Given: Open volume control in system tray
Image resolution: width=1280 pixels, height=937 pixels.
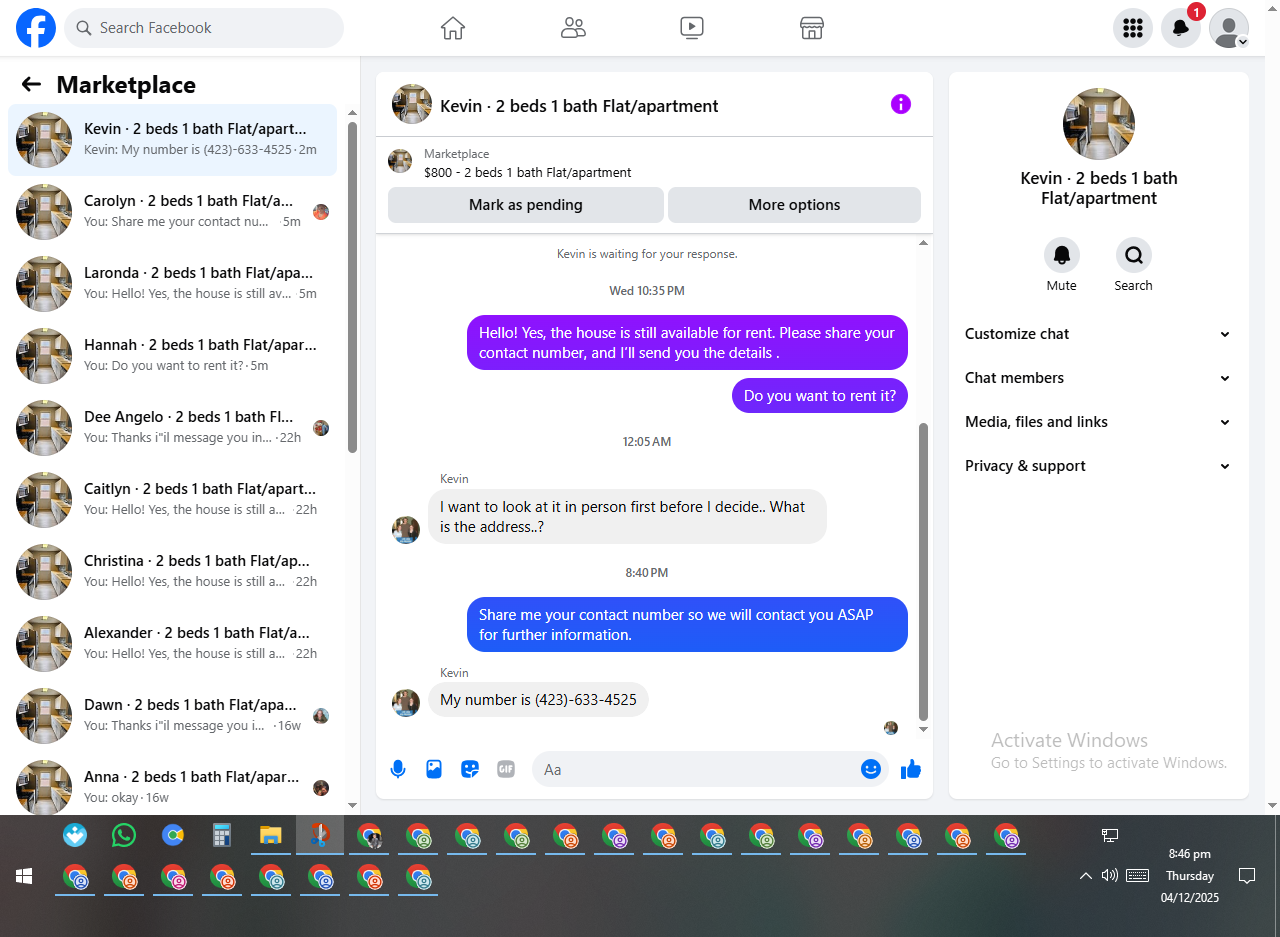Looking at the screenshot, I should click(x=1109, y=875).
